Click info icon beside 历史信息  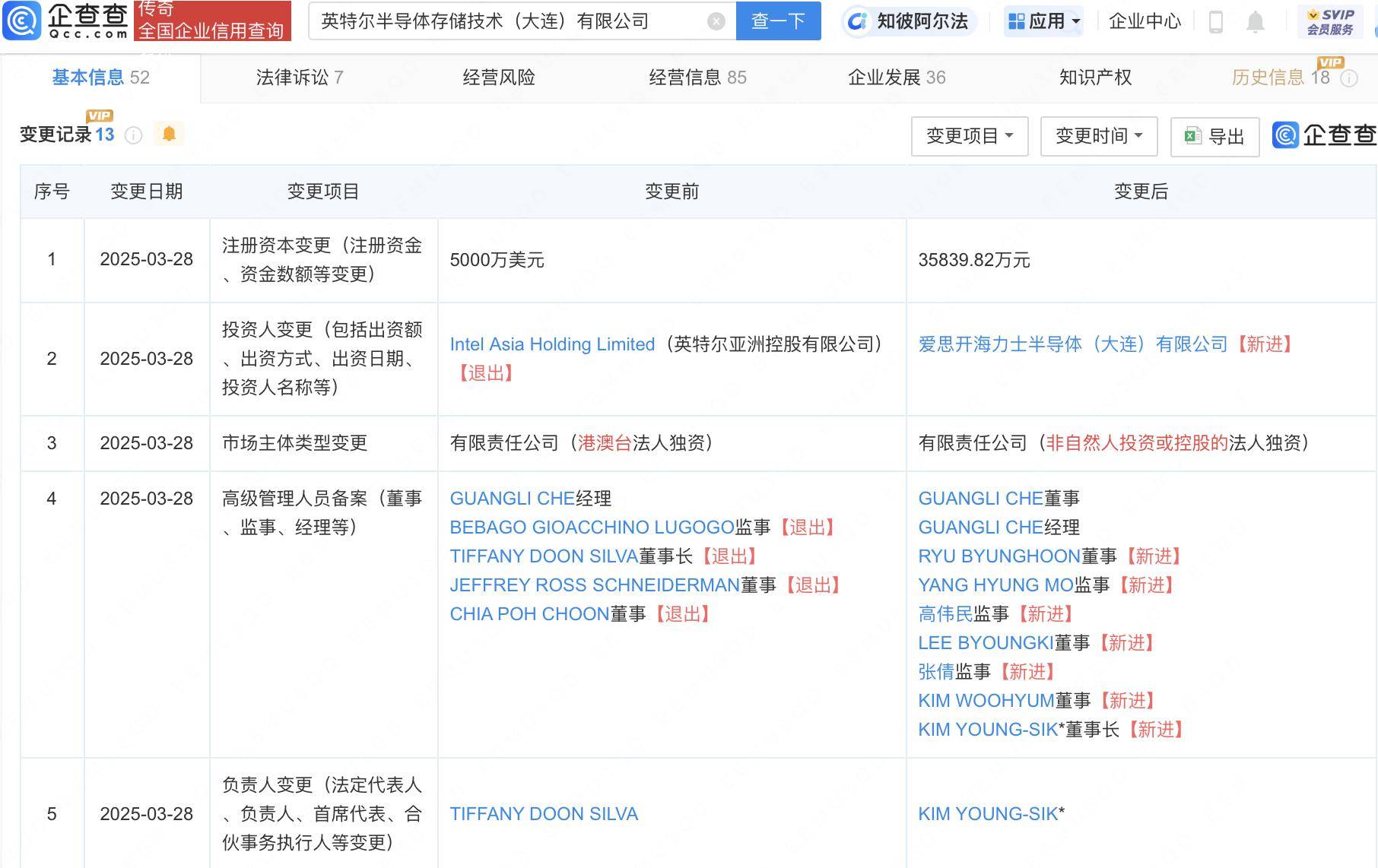[1349, 78]
